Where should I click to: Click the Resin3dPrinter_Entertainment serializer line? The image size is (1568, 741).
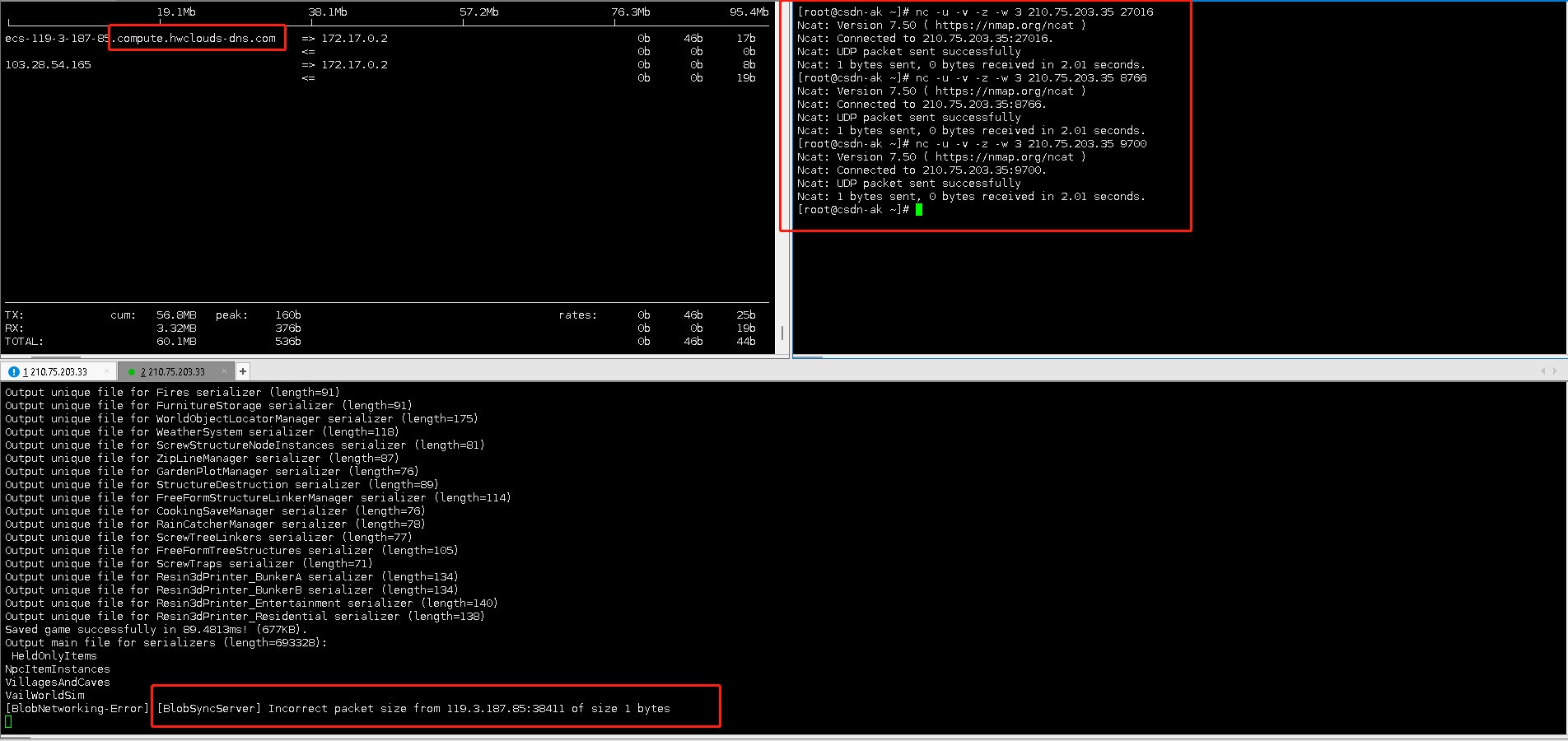pos(251,603)
